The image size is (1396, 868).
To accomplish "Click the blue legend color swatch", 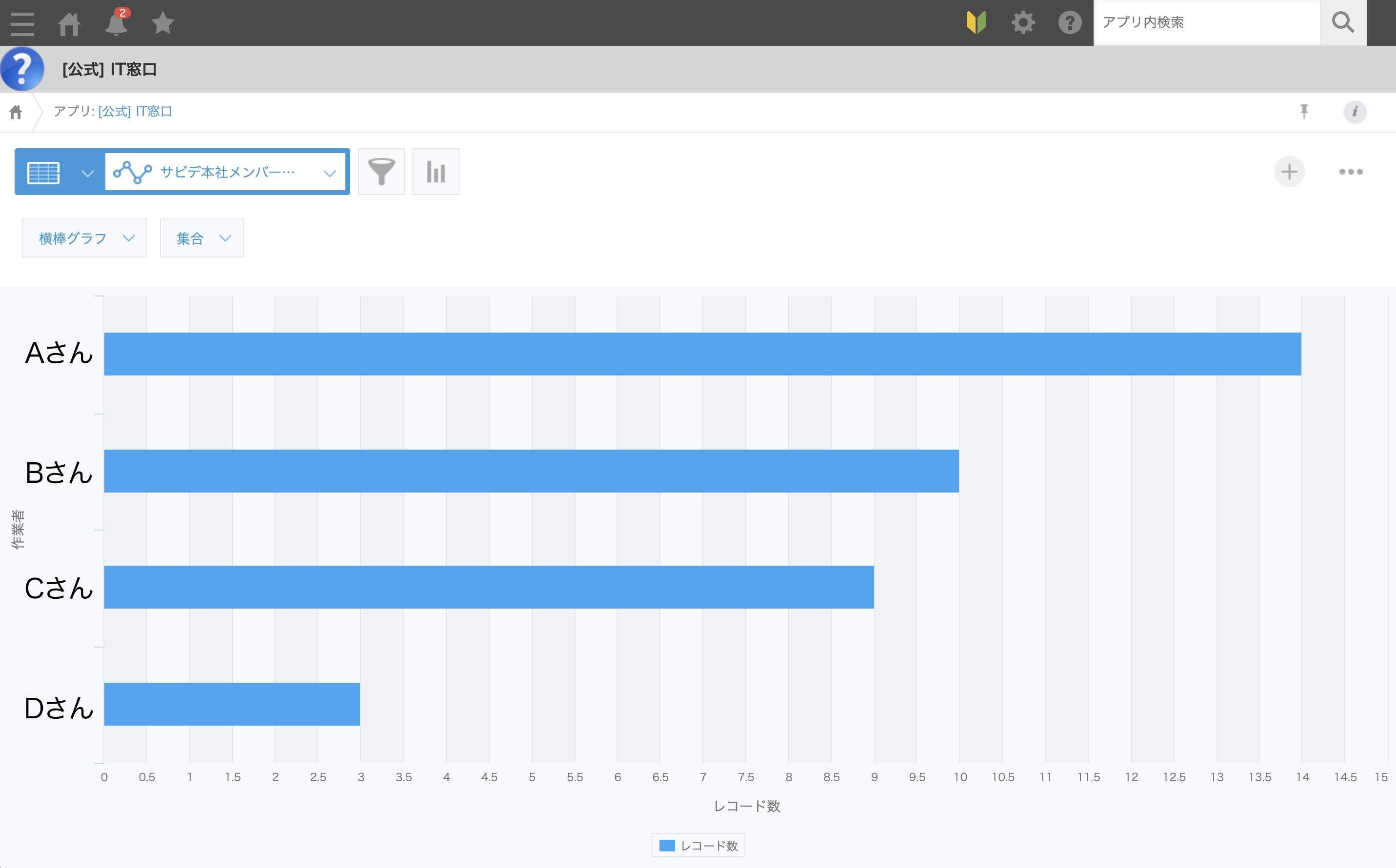I will point(667,846).
